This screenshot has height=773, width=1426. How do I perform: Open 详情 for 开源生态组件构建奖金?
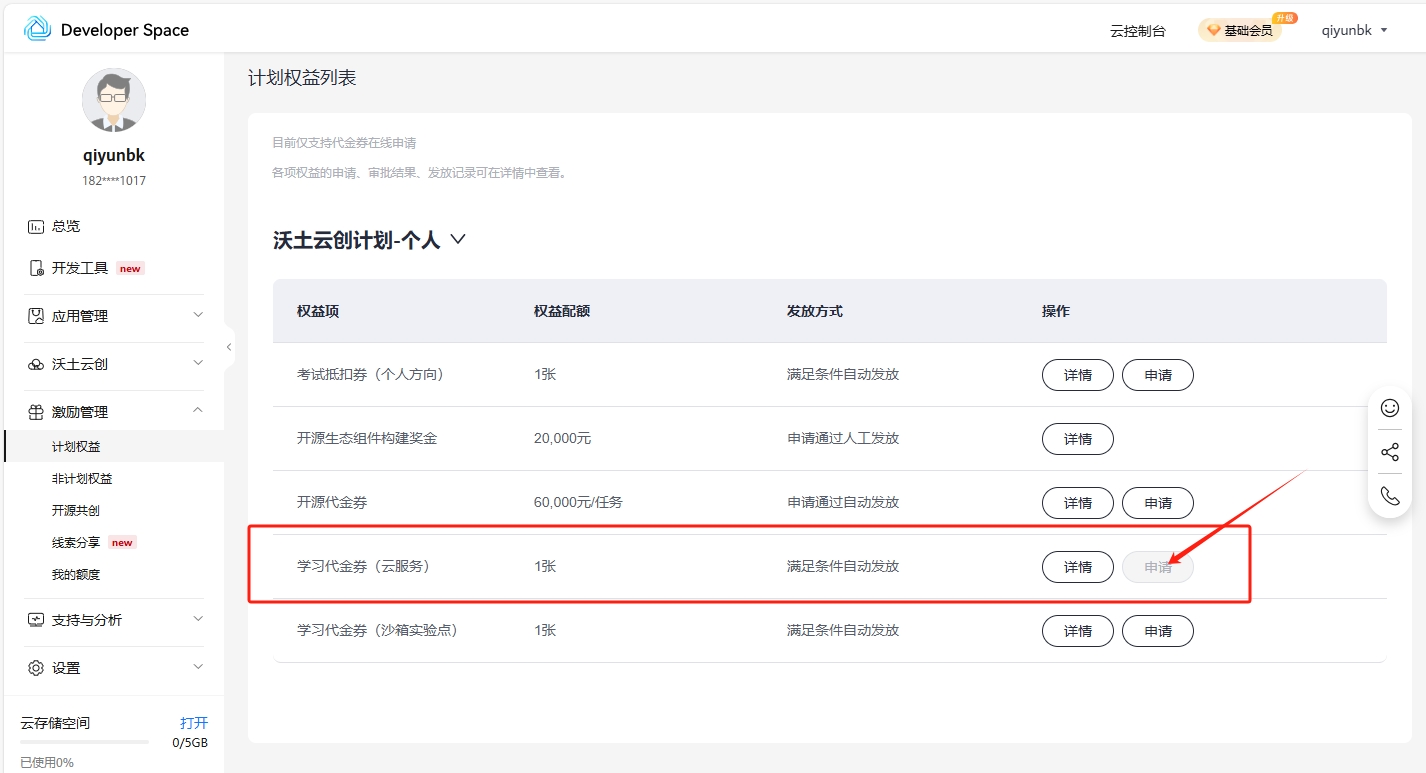coord(1078,439)
